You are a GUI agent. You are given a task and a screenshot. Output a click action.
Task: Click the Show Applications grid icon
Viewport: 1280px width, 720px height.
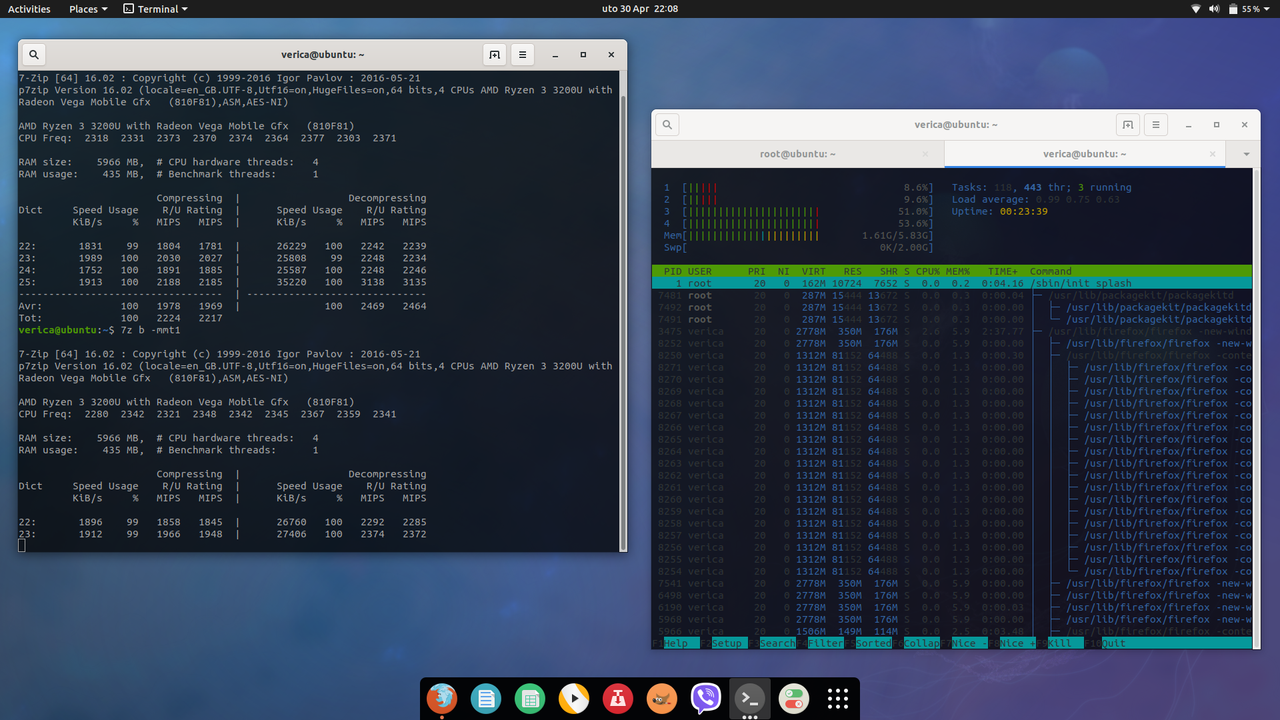837,698
